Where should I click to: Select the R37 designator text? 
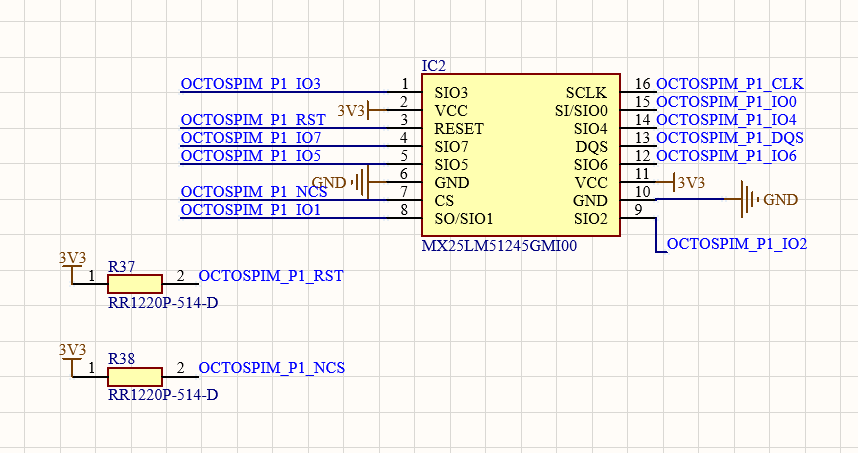[121, 267]
